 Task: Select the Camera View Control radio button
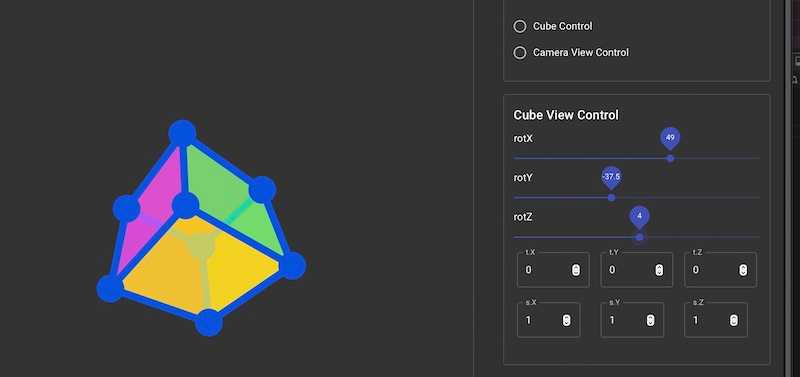519,53
